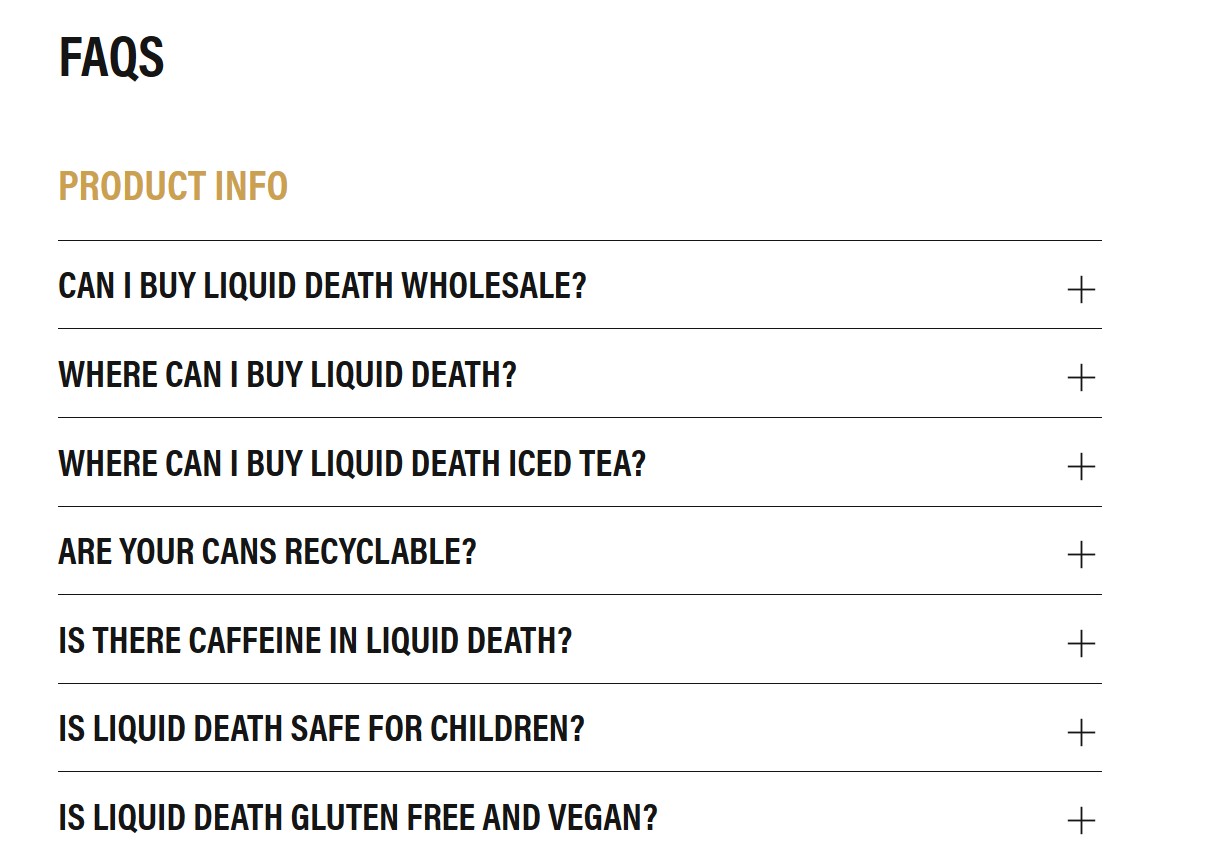Select 'Is there caffeine in Liquid Death?' text
The image size is (1216, 856).
[x=315, y=641]
